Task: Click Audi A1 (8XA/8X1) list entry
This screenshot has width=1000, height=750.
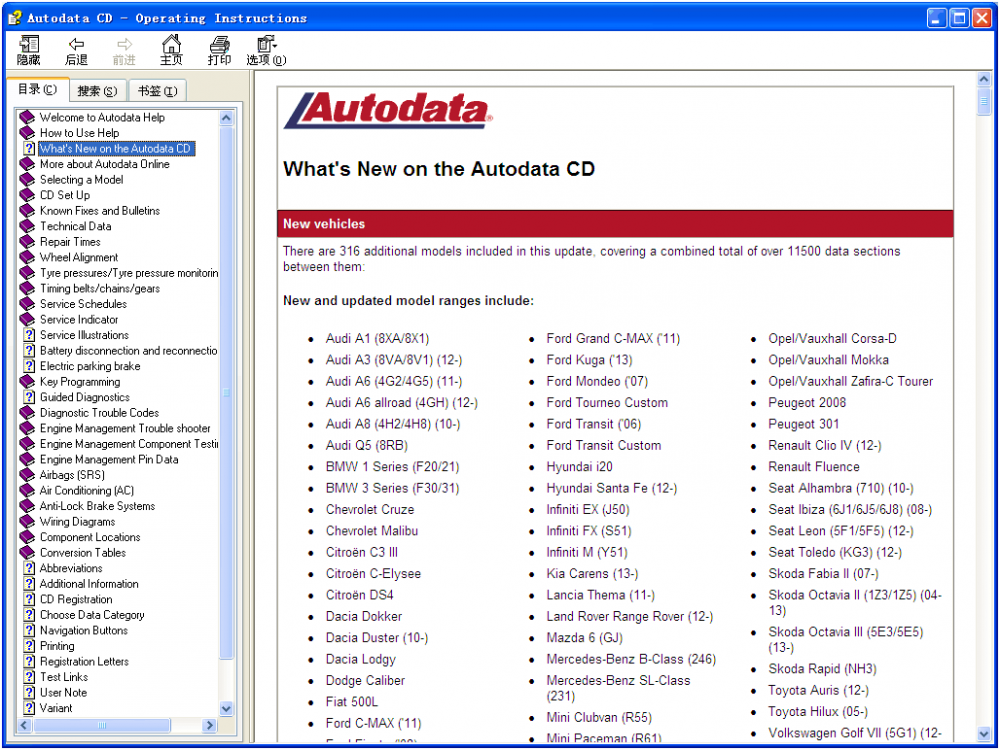Action: tap(377, 339)
